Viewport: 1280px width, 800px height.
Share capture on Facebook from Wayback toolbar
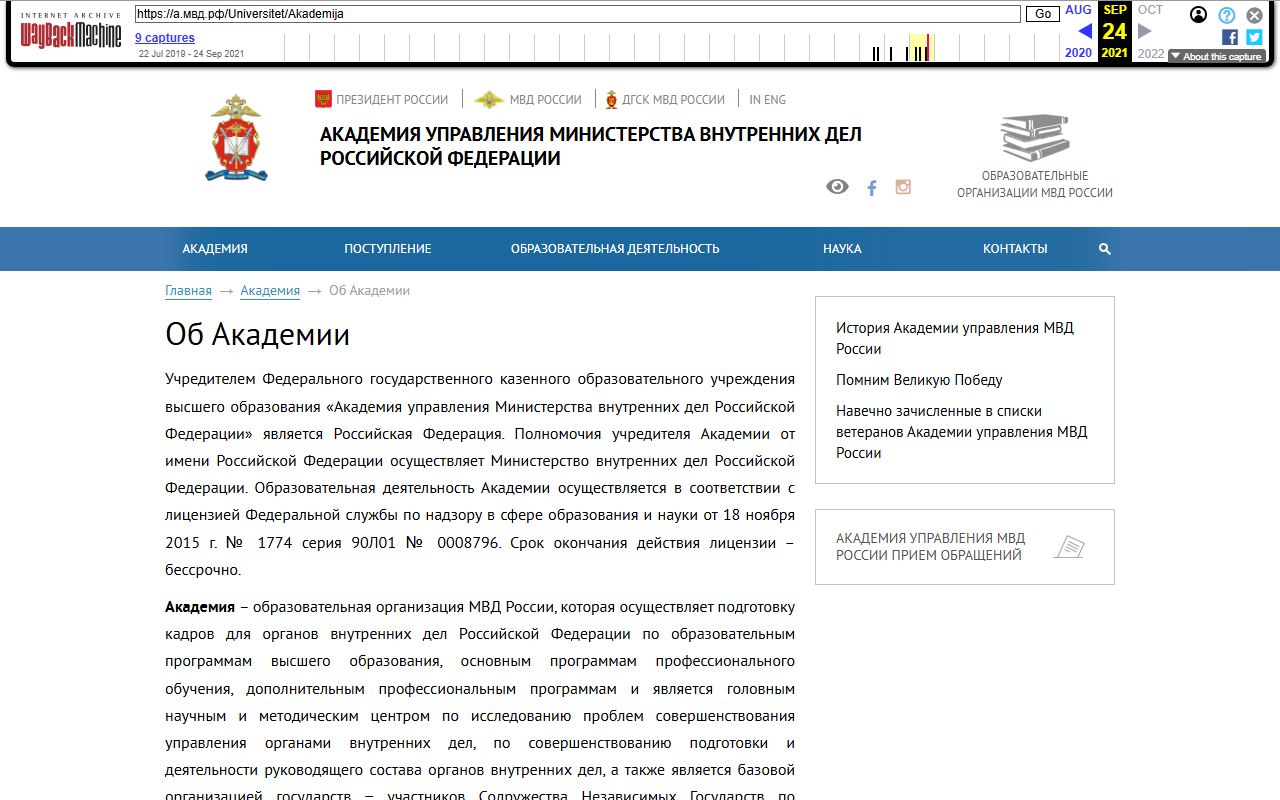coord(1230,37)
